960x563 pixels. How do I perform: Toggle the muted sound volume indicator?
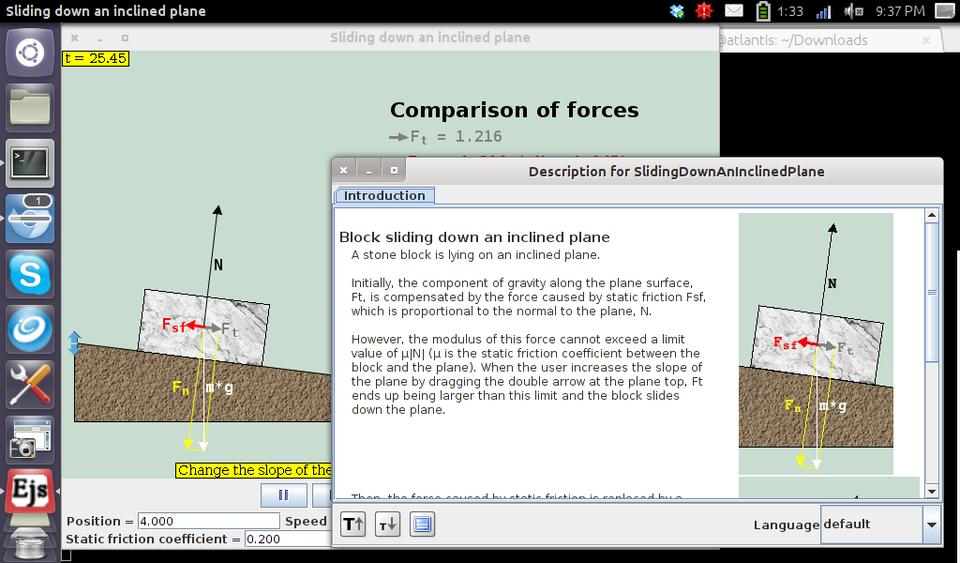[853, 11]
